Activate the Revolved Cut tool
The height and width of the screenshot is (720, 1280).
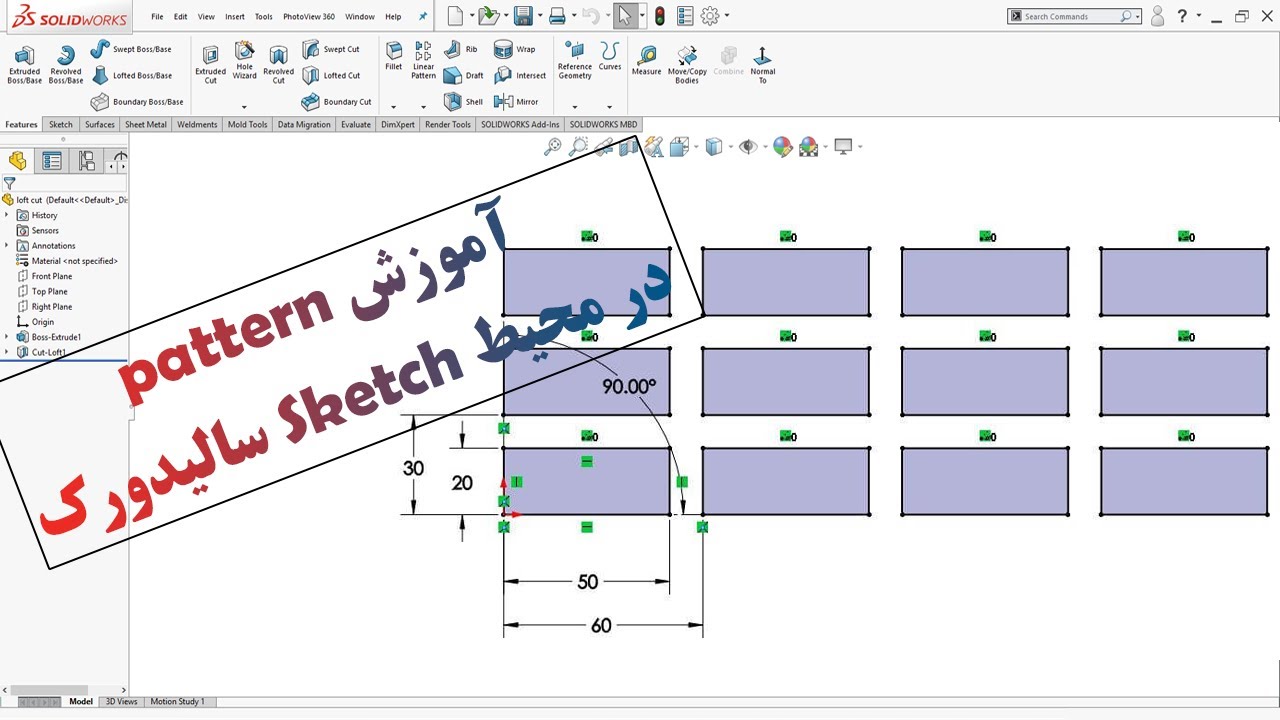click(x=278, y=64)
